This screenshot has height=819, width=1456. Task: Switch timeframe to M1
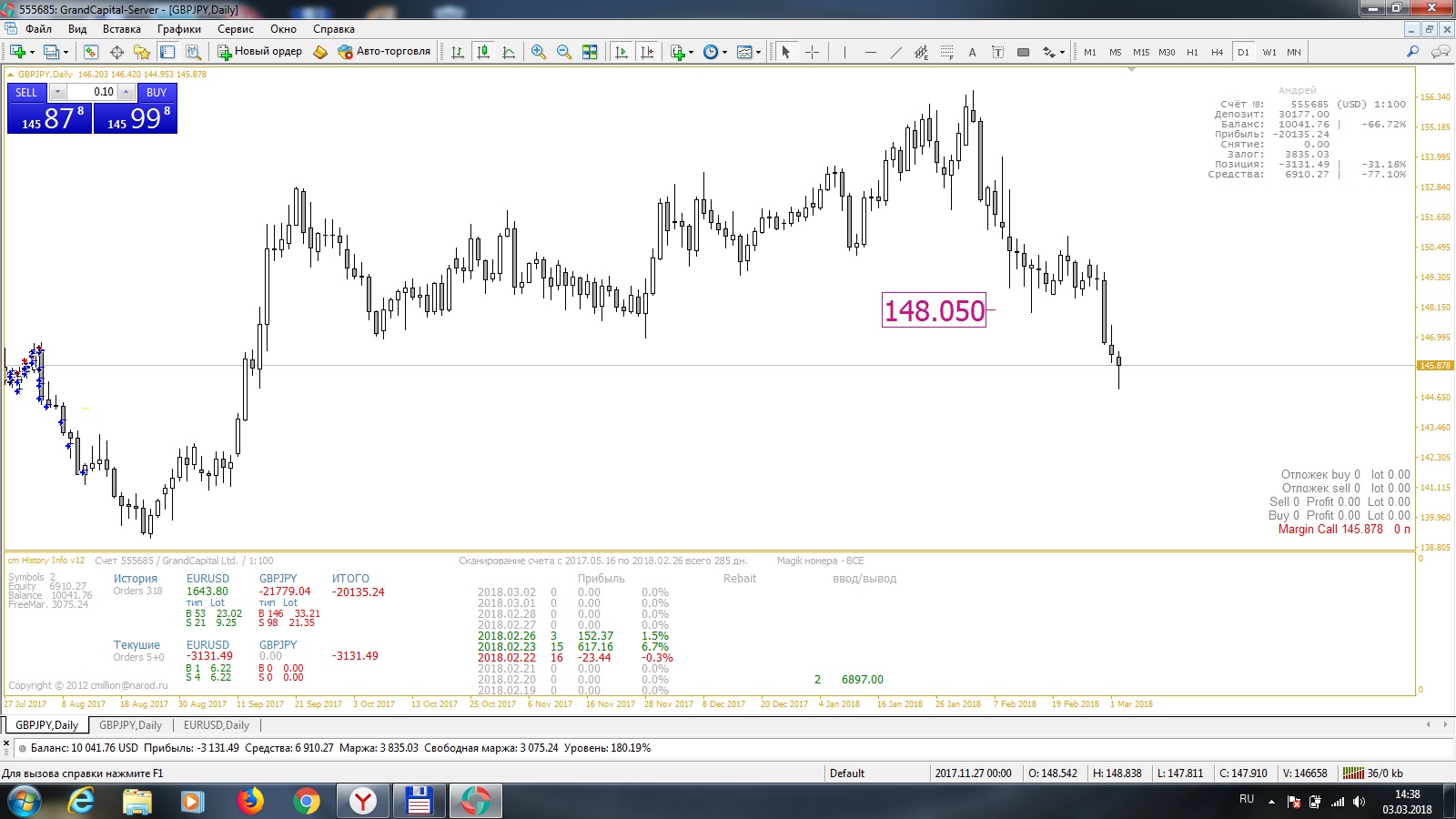1090,52
